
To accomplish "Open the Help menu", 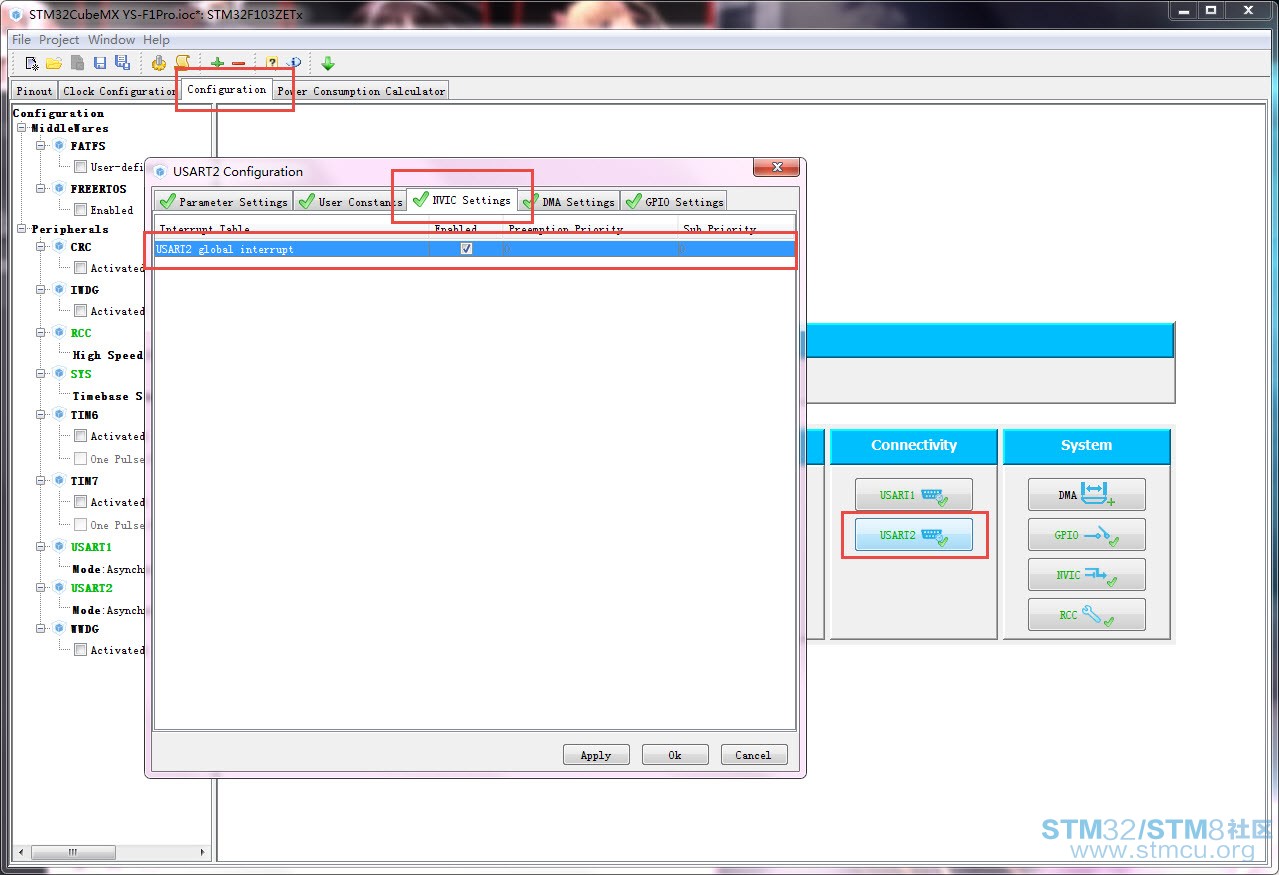I will tap(156, 40).
